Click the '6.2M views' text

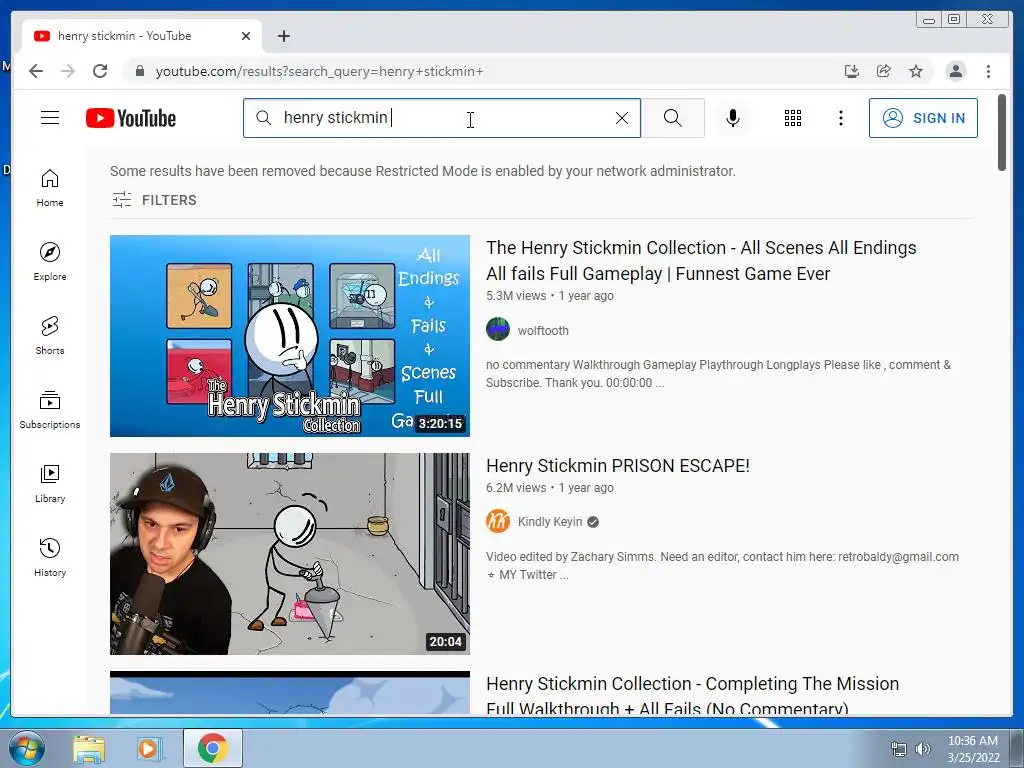(516, 488)
